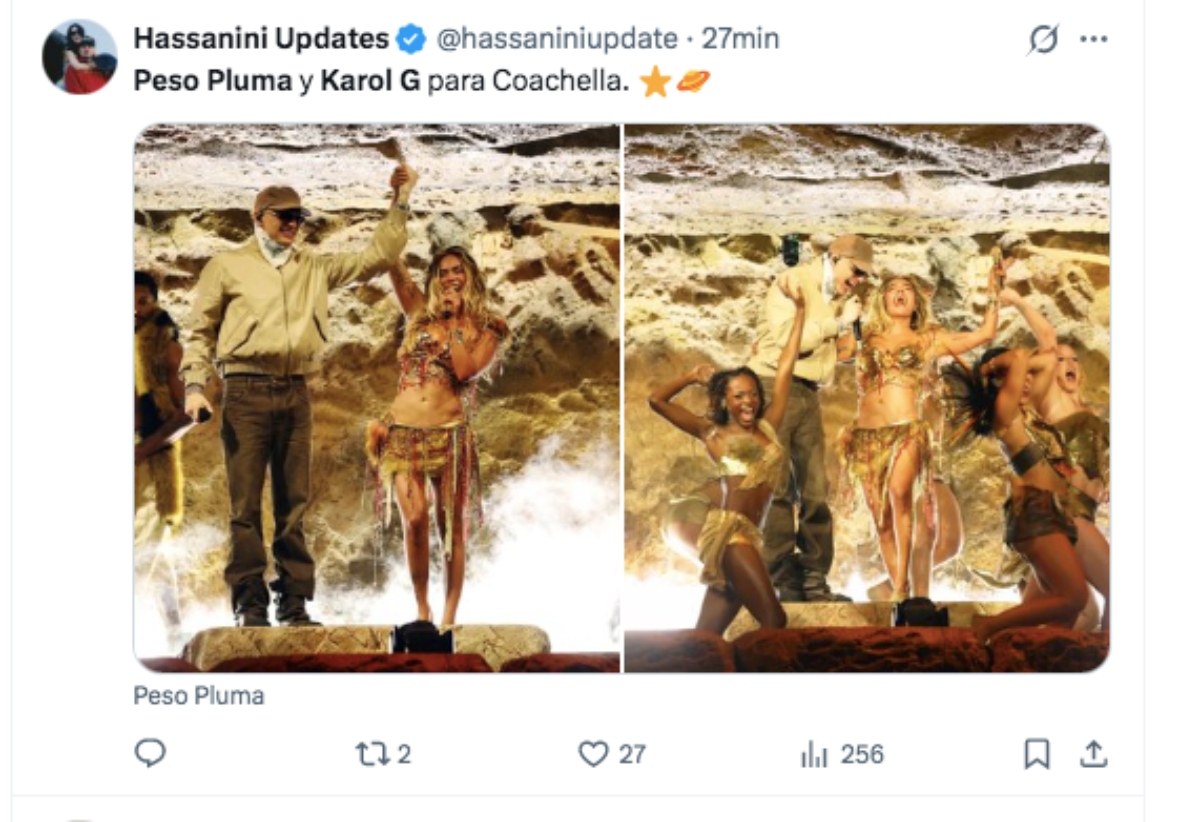Click the "Peso Pluma" tag below the photos

[199, 696]
